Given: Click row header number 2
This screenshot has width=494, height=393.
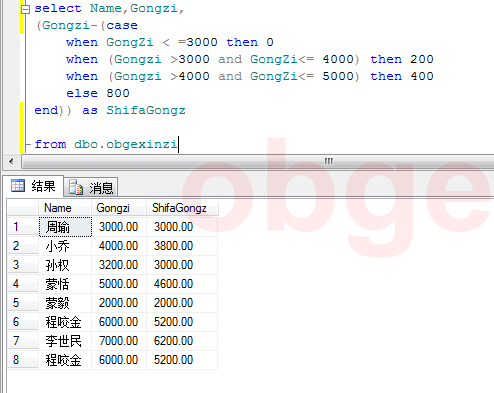Looking at the screenshot, I should pyautogui.click(x=23, y=246).
